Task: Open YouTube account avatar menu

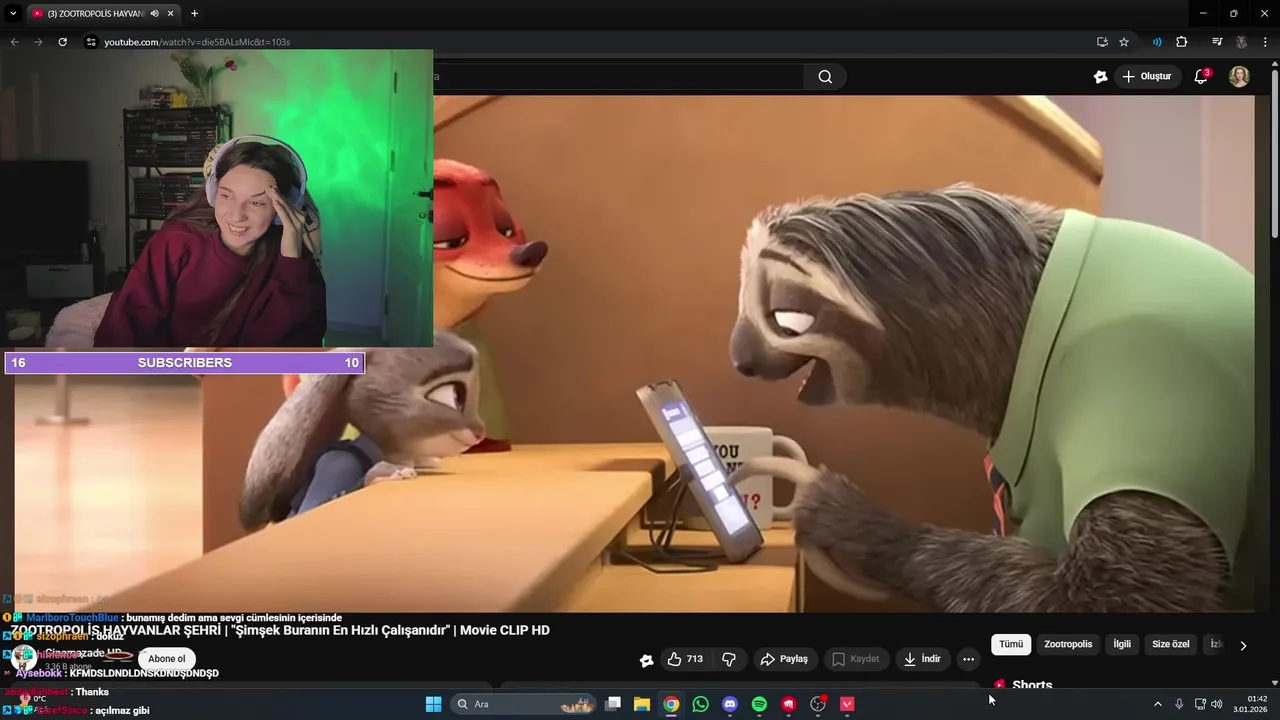Action: 1239,77
